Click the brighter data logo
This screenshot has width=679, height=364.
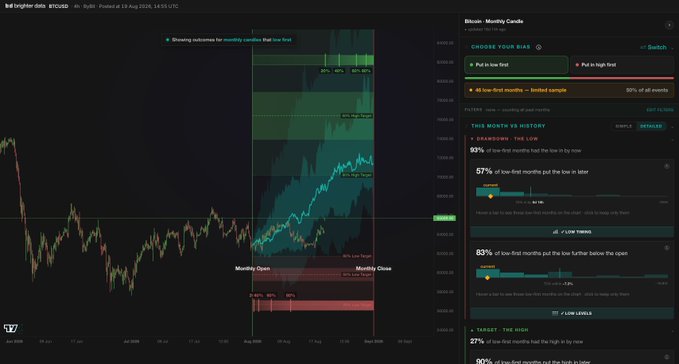[25, 6]
